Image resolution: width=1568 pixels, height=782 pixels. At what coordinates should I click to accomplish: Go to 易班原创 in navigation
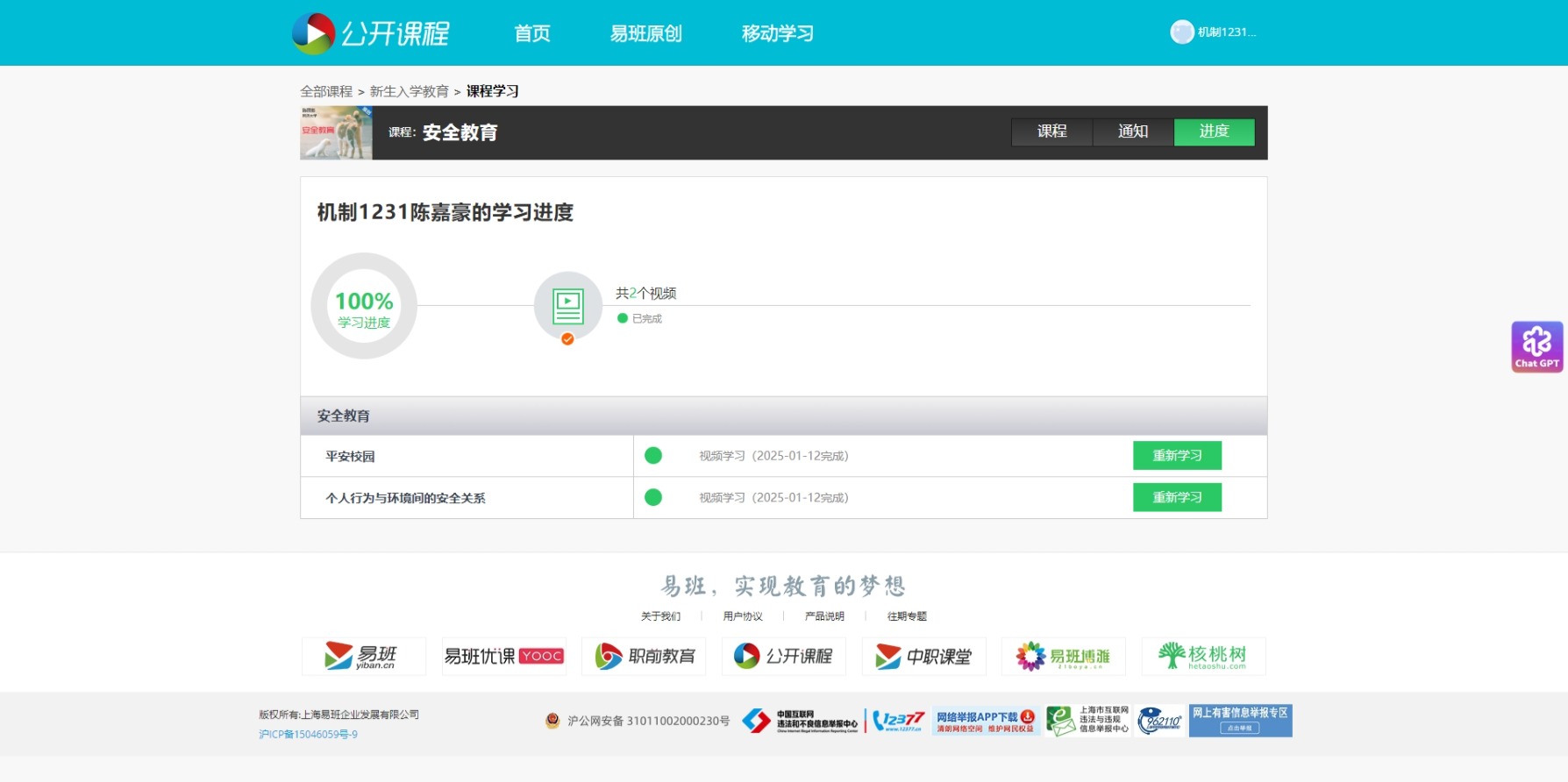[646, 33]
